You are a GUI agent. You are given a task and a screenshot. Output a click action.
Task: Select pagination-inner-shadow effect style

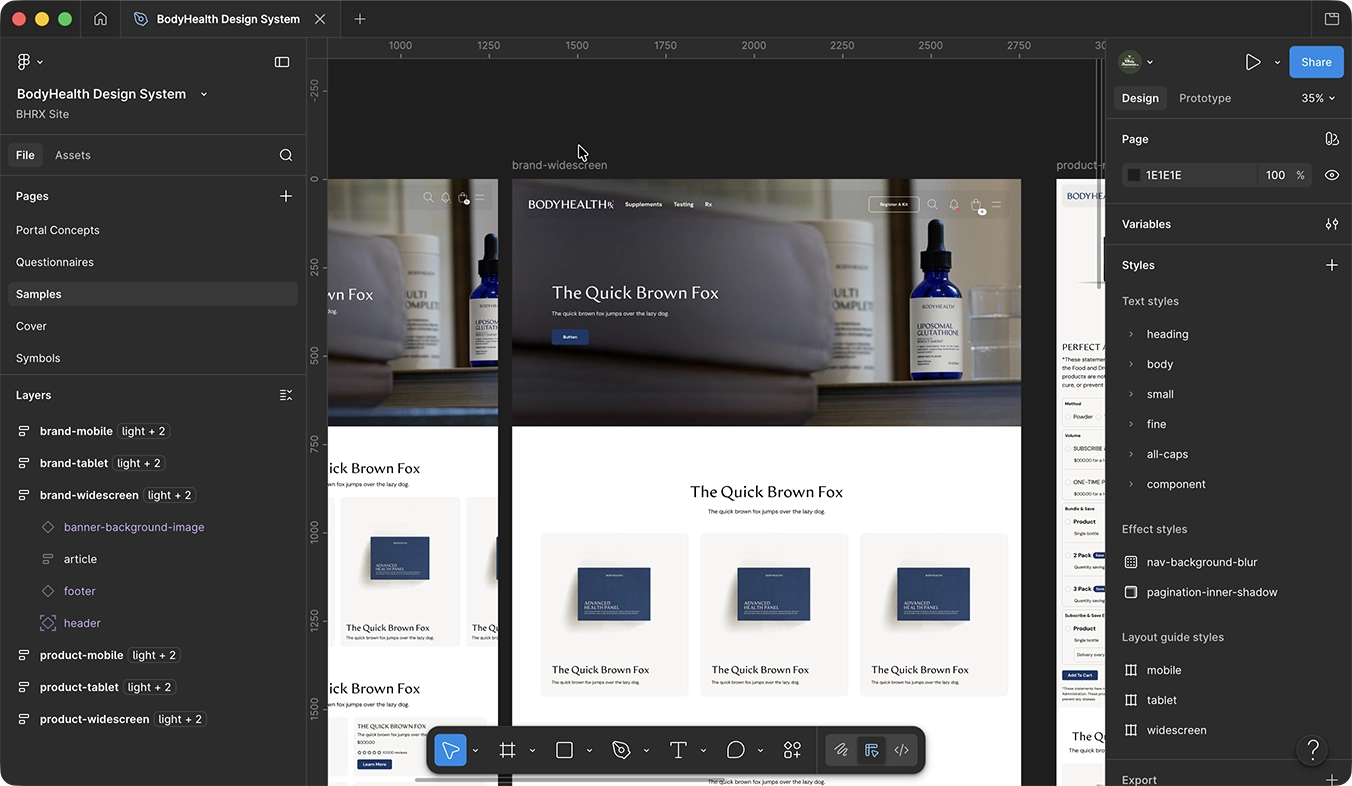click(x=1211, y=592)
